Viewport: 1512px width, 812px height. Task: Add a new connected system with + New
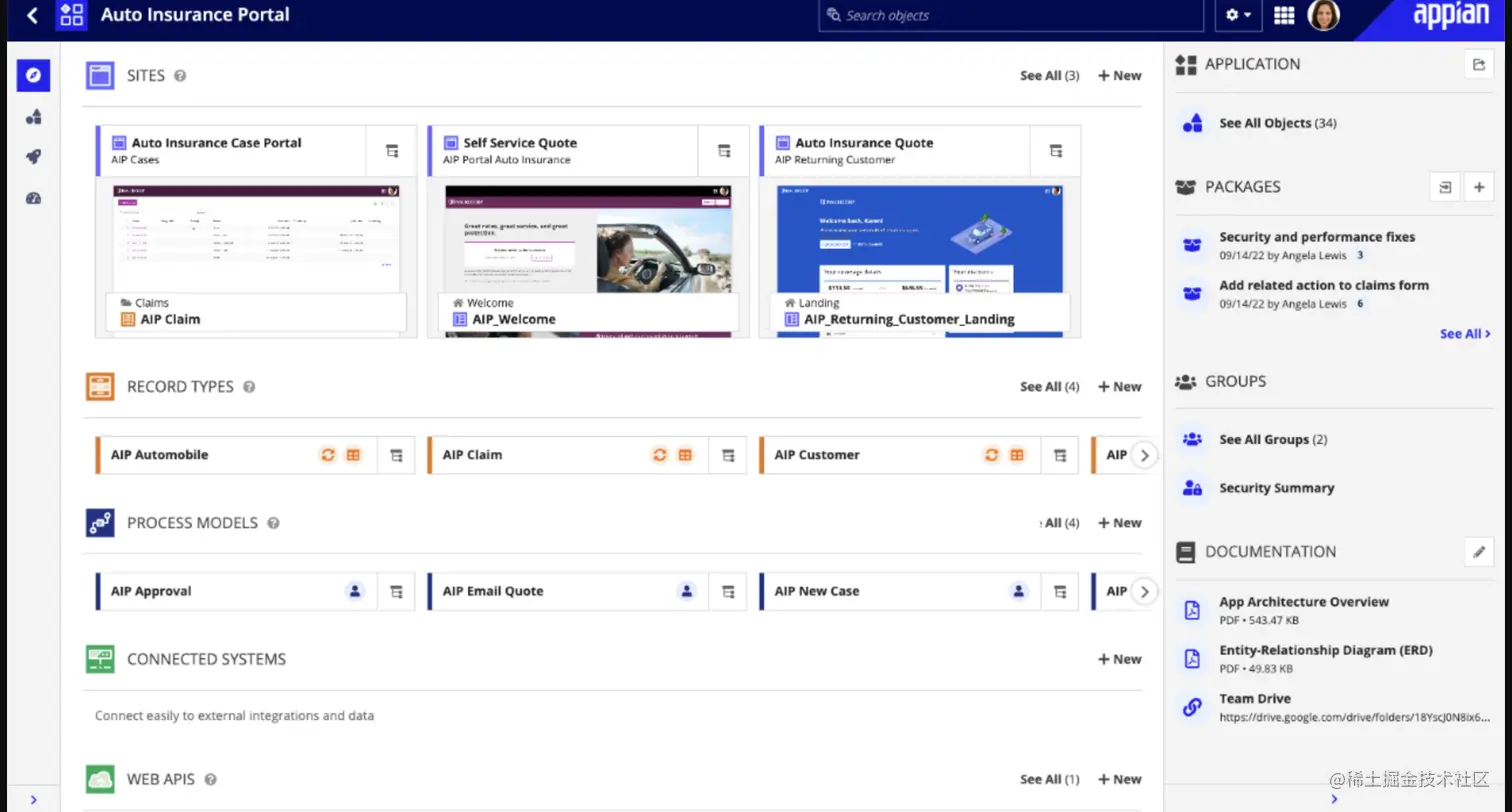pos(1119,659)
